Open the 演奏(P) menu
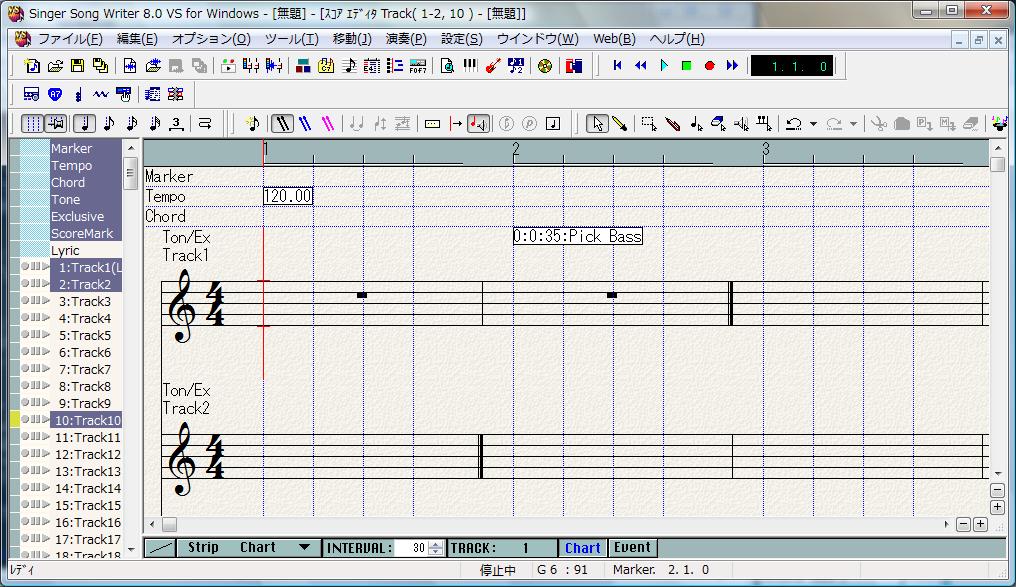This screenshot has width=1016, height=587. tap(405, 39)
